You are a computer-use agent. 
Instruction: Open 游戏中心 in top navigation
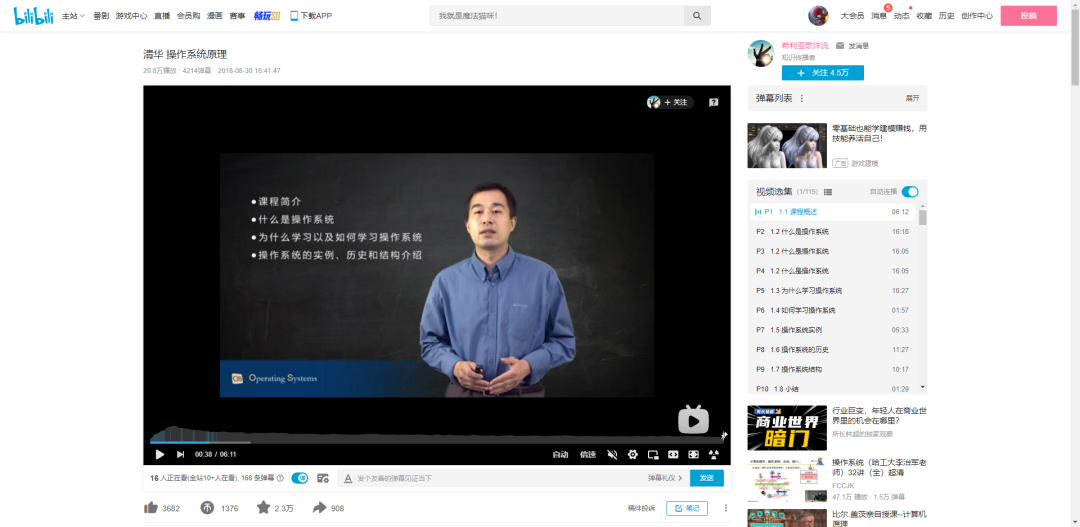click(131, 16)
